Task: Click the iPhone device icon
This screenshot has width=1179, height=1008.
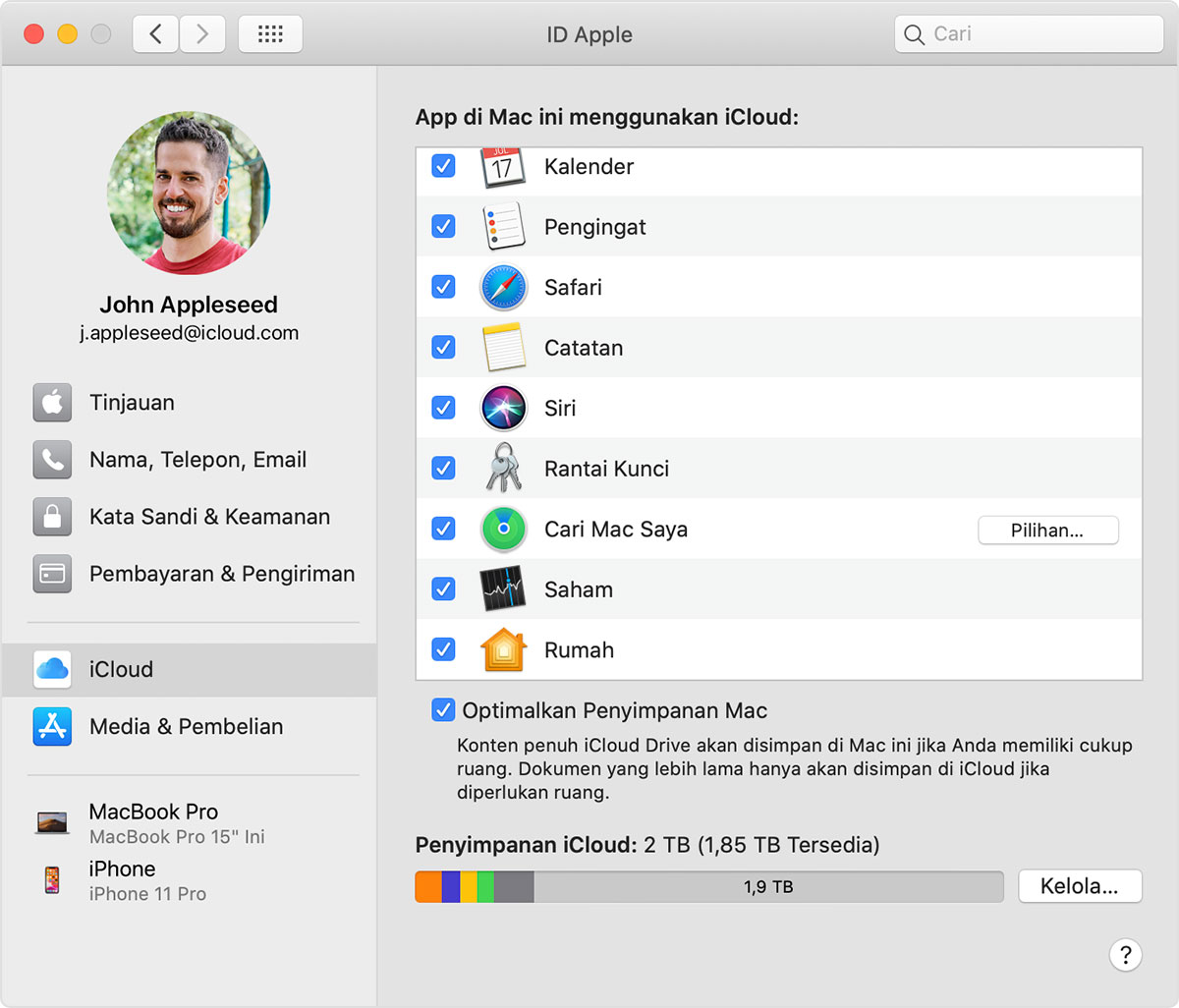Action: pyautogui.click(x=52, y=879)
